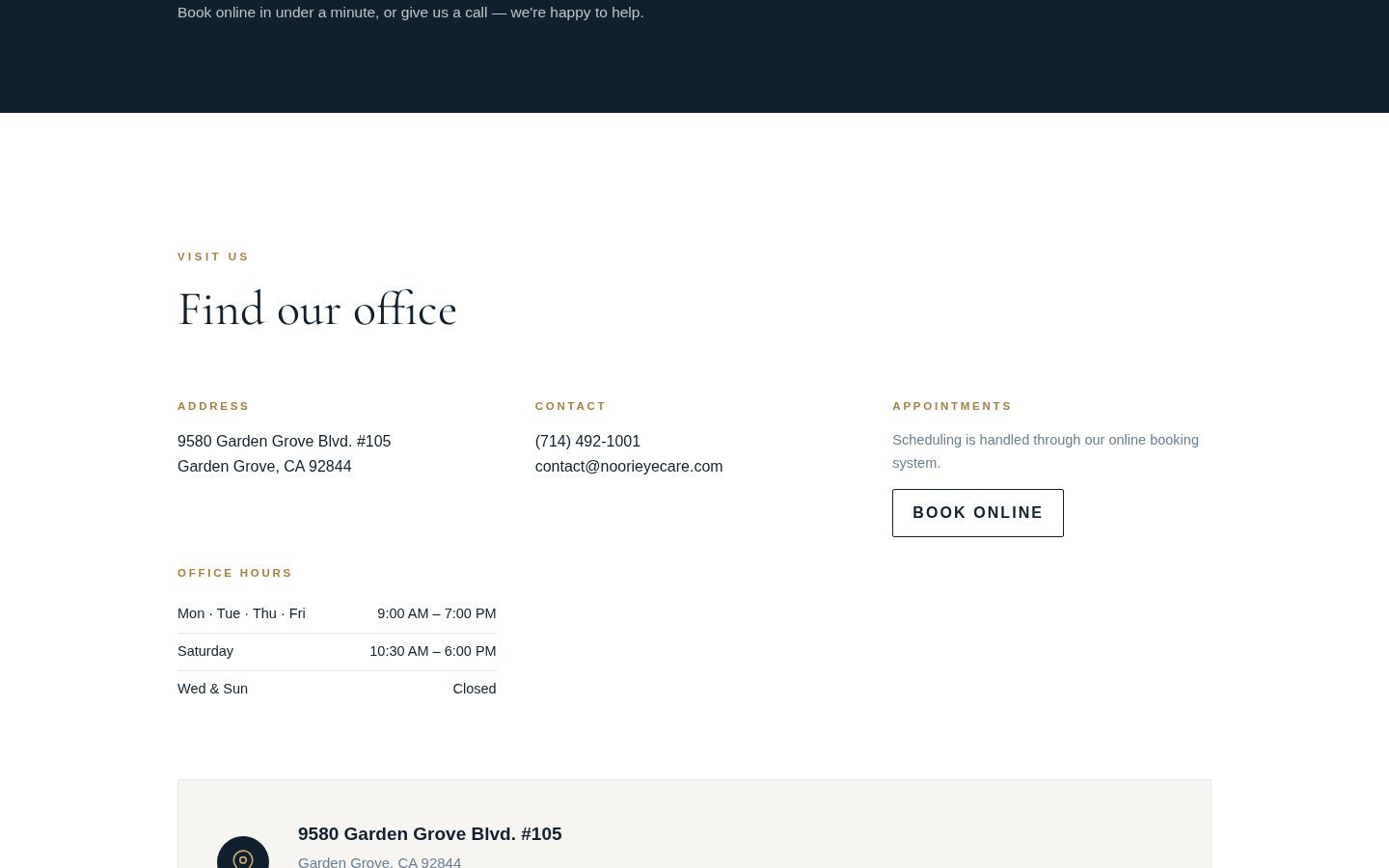This screenshot has height=868, width=1389.
Task: Select the 9580 Garden Grove Blvd. #105 address line
Action: pyautogui.click(x=284, y=441)
